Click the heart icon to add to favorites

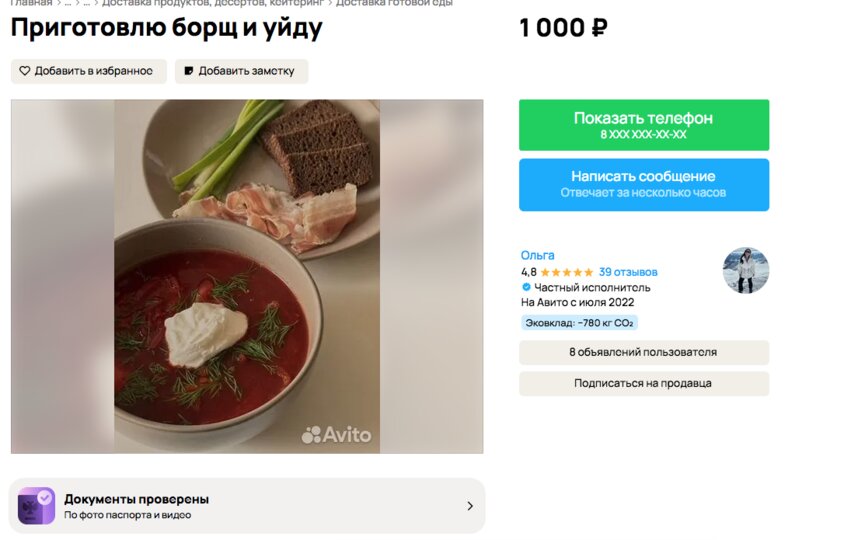(26, 71)
